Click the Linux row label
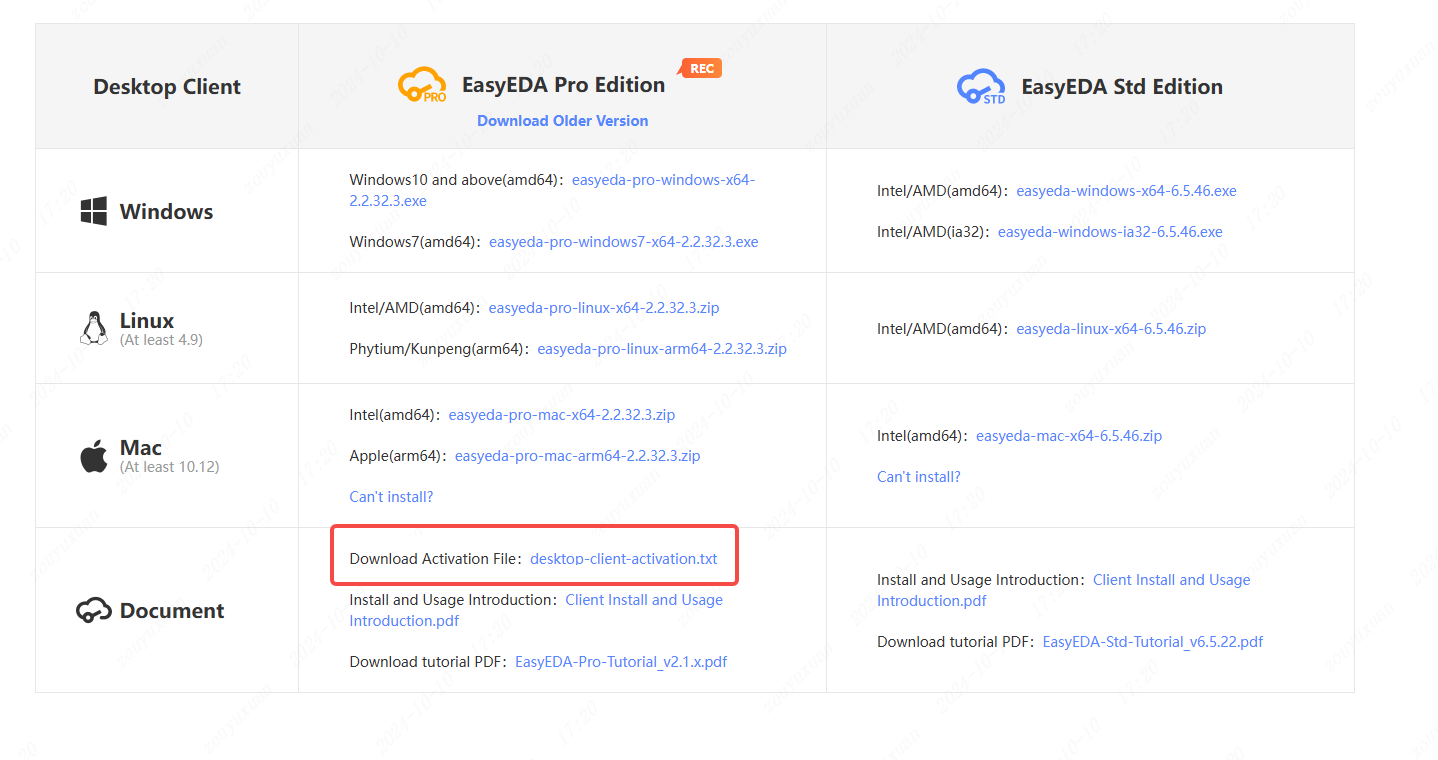This screenshot has height=760, width=1438. pos(147,321)
